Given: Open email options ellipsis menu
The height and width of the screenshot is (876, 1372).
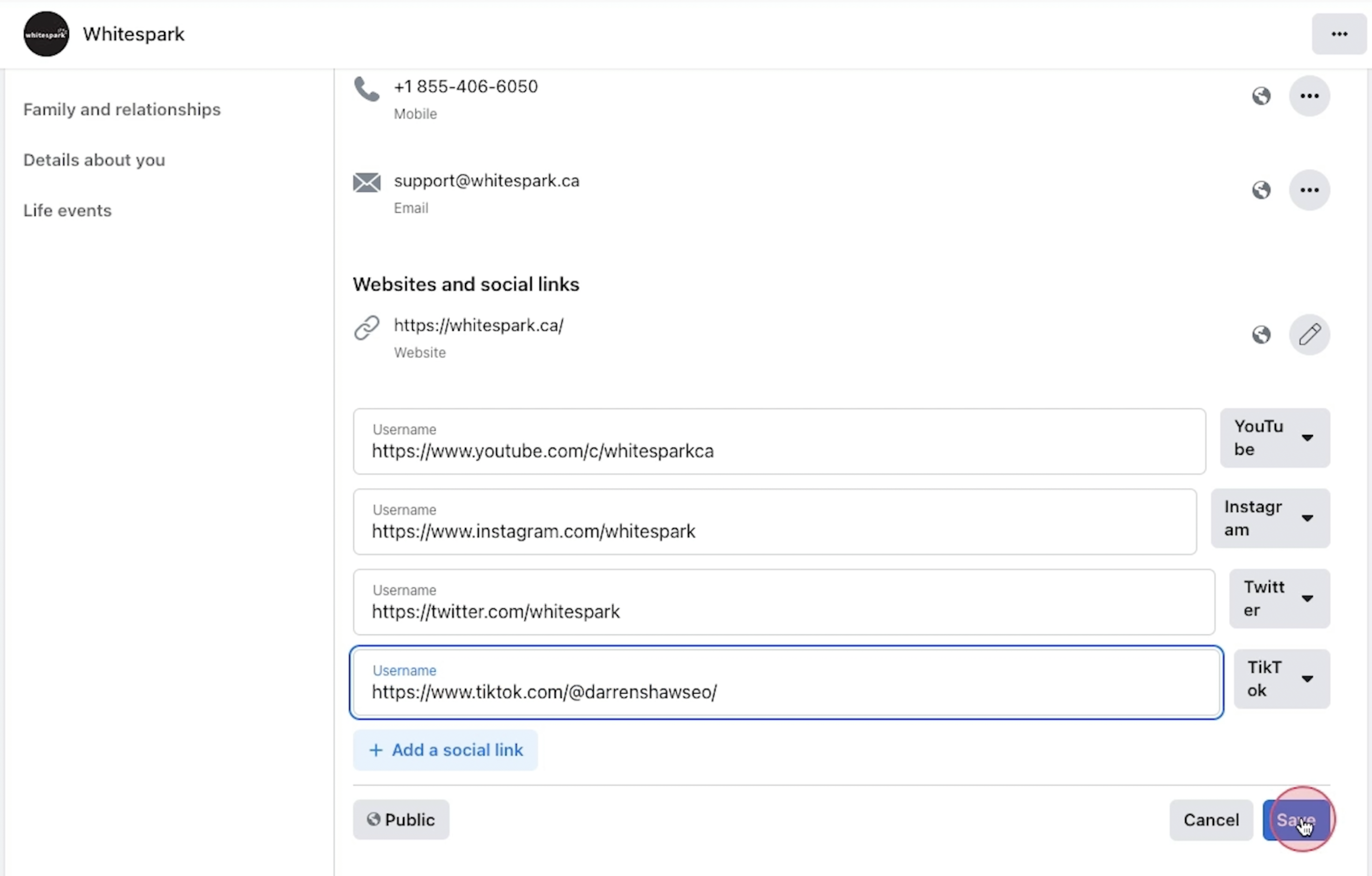Looking at the screenshot, I should [1309, 190].
